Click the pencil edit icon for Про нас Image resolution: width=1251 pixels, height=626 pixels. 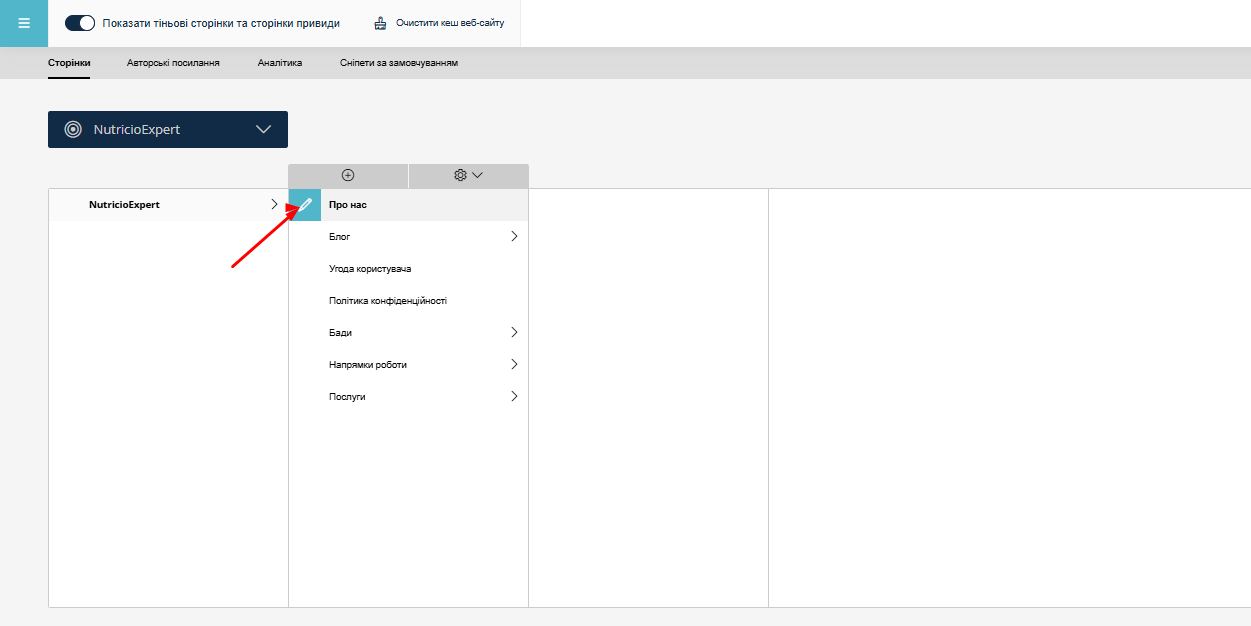click(305, 205)
